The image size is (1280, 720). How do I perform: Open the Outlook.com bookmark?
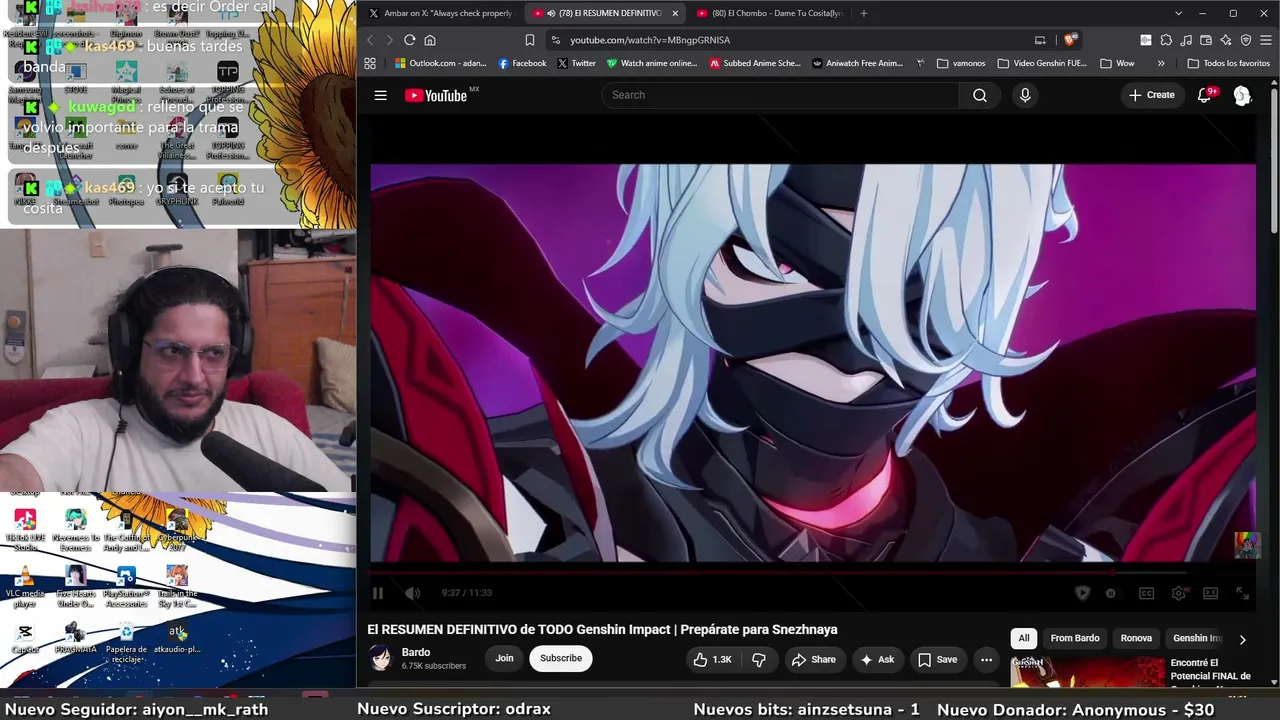(440, 63)
